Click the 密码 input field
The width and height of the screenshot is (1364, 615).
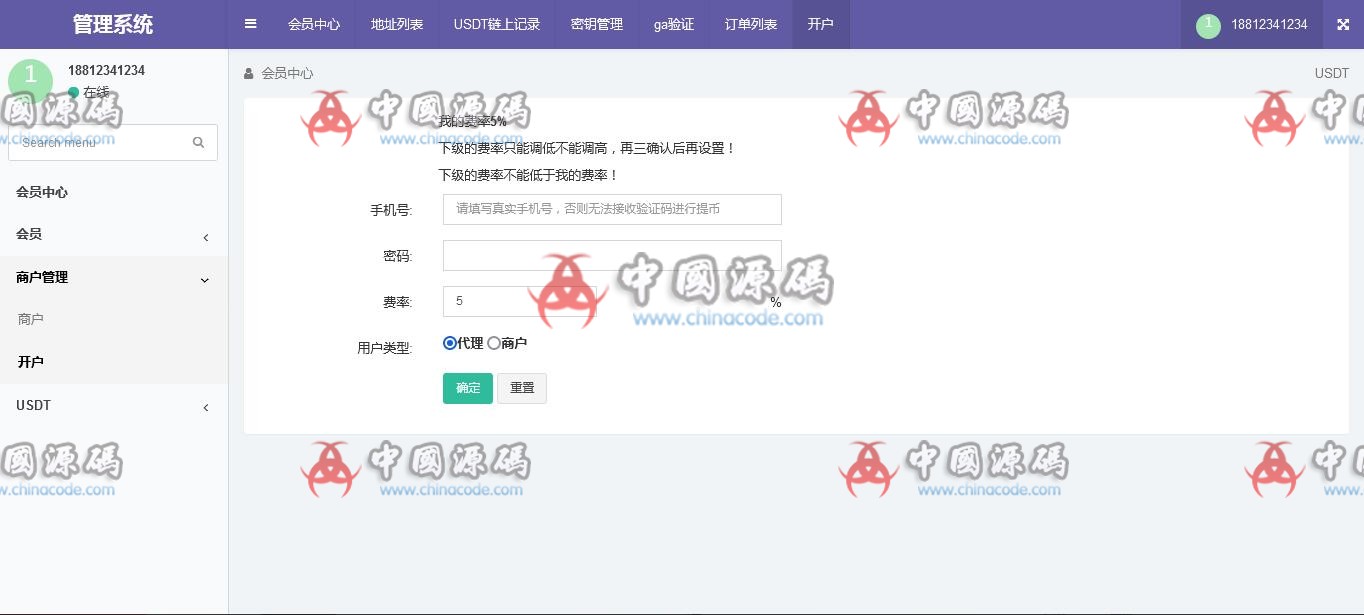(x=612, y=255)
